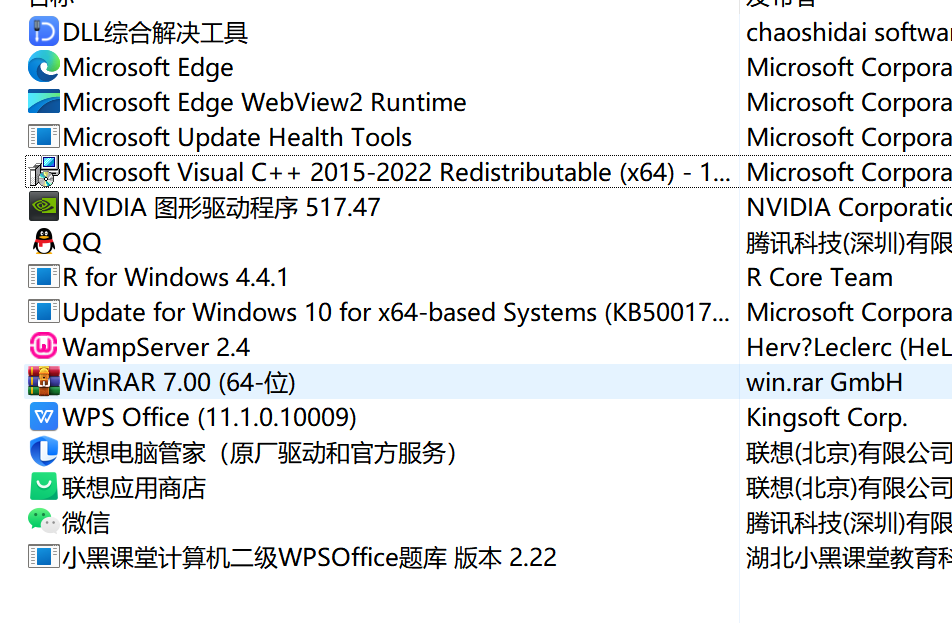Click the 联想电脑管家 shield icon
This screenshot has height=623, width=952.
pyautogui.click(x=44, y=452)
